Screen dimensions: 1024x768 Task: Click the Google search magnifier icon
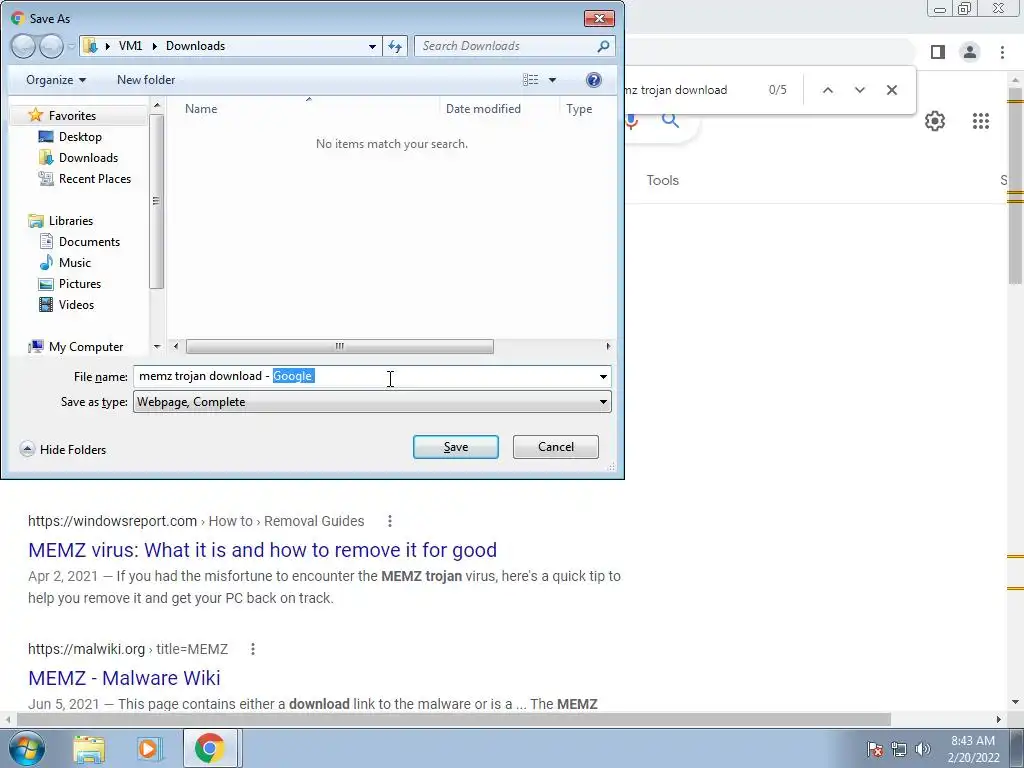(670, 120)
